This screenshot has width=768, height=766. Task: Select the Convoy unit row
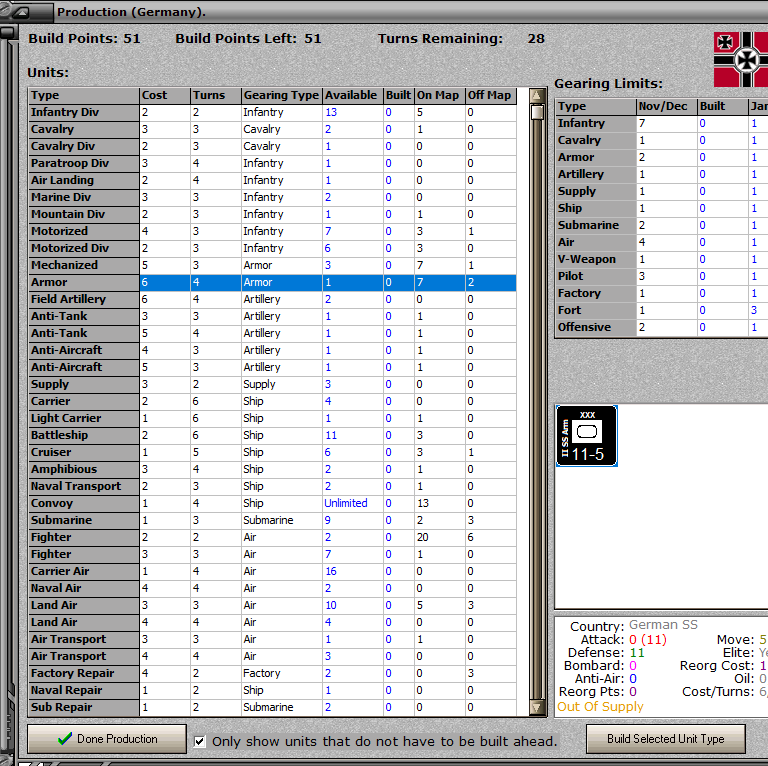(x=272, y=503)
